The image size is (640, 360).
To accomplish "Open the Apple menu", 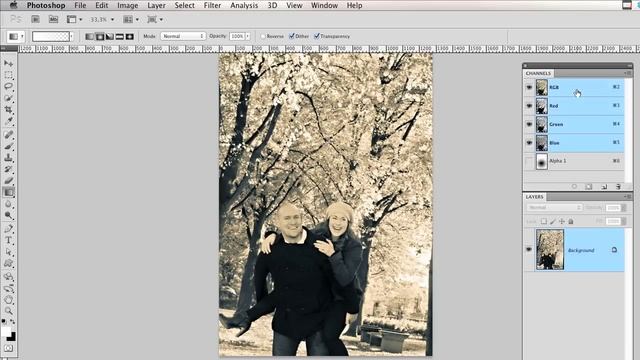I will (x=13, y=5).
